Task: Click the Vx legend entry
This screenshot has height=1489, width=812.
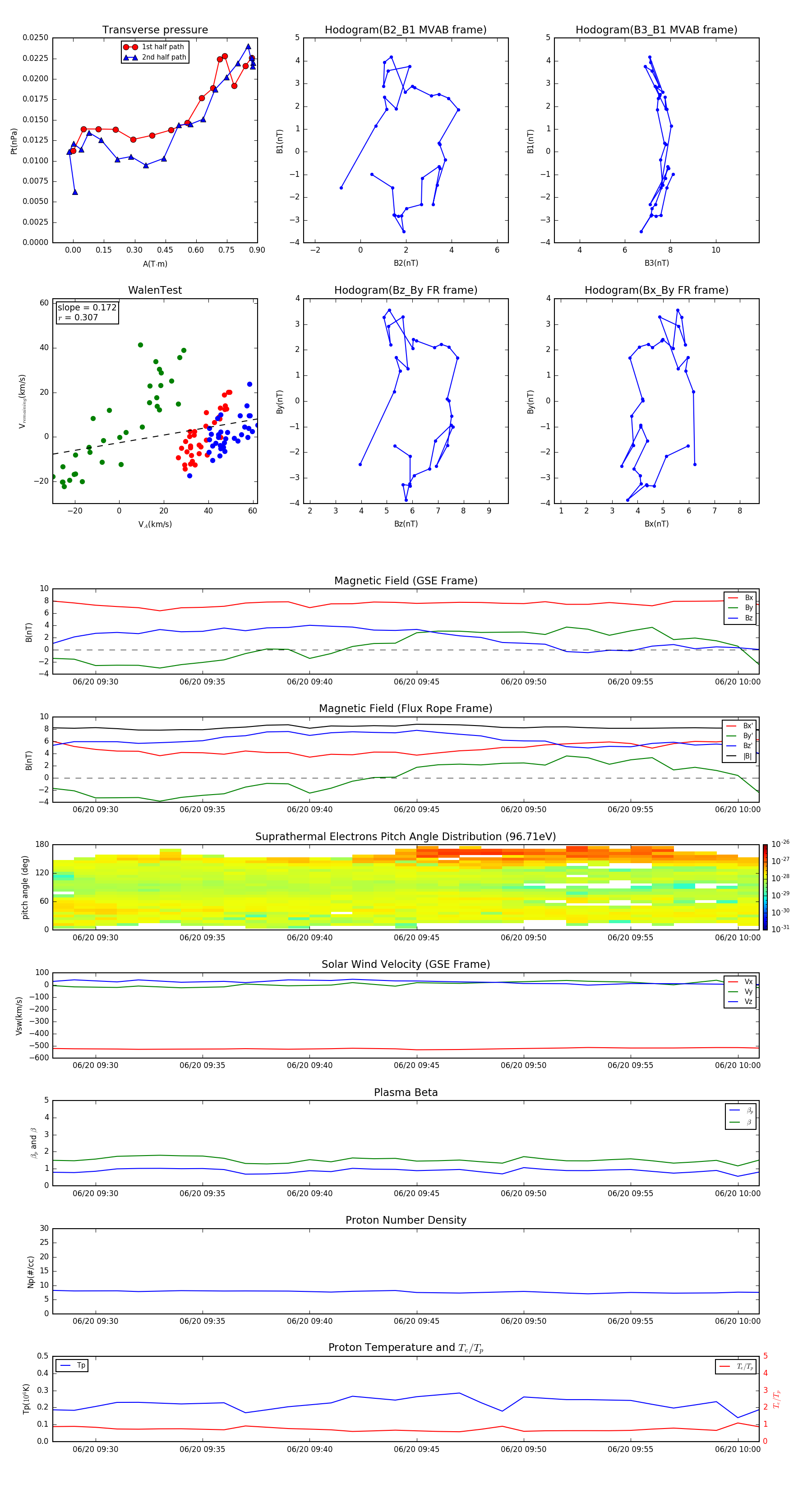Action: coord(740,981)
